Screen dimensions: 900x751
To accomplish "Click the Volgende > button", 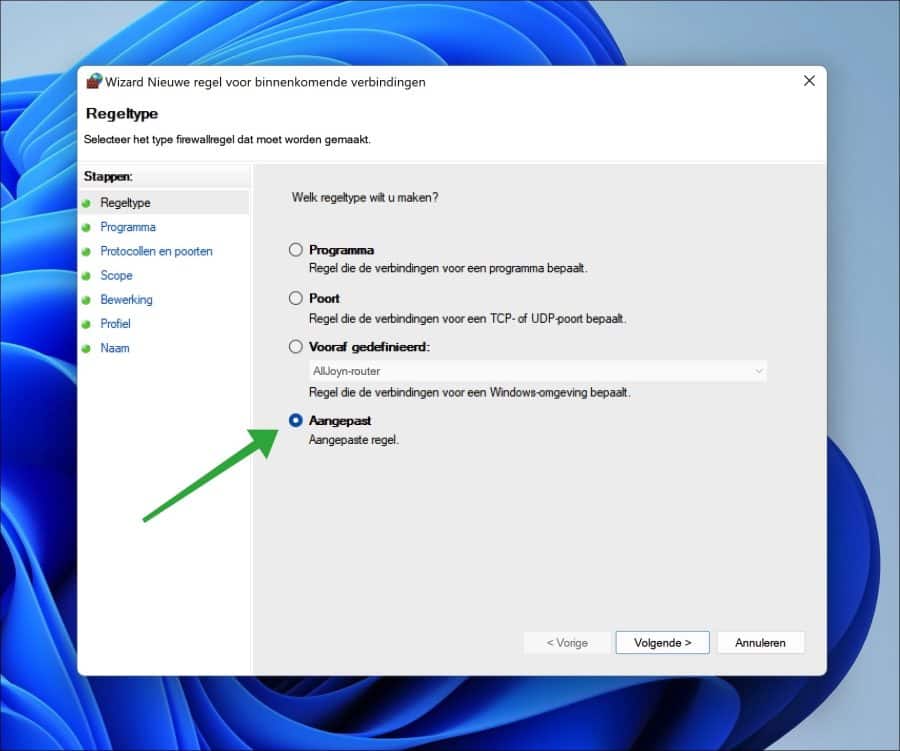I will tap(662, 642).
